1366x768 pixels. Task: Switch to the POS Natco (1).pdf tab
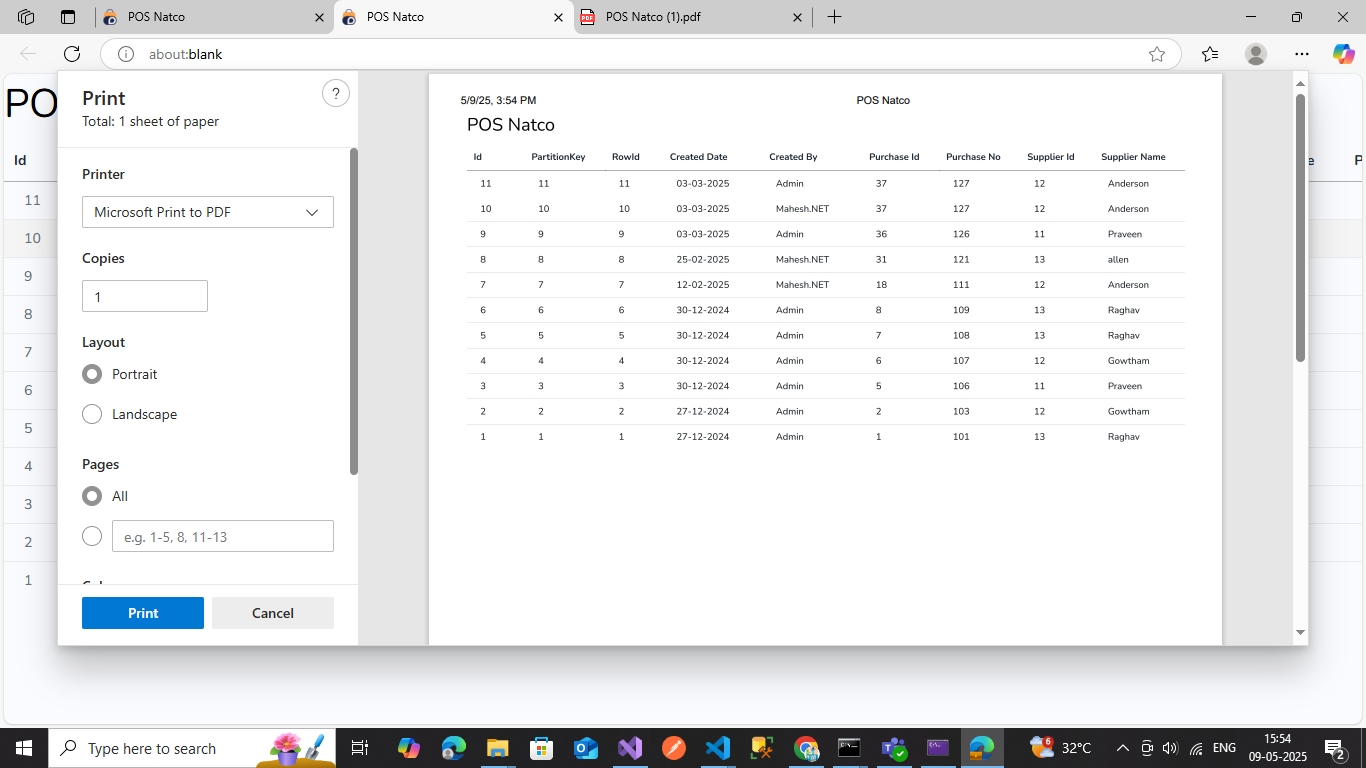tap(680, 17)
